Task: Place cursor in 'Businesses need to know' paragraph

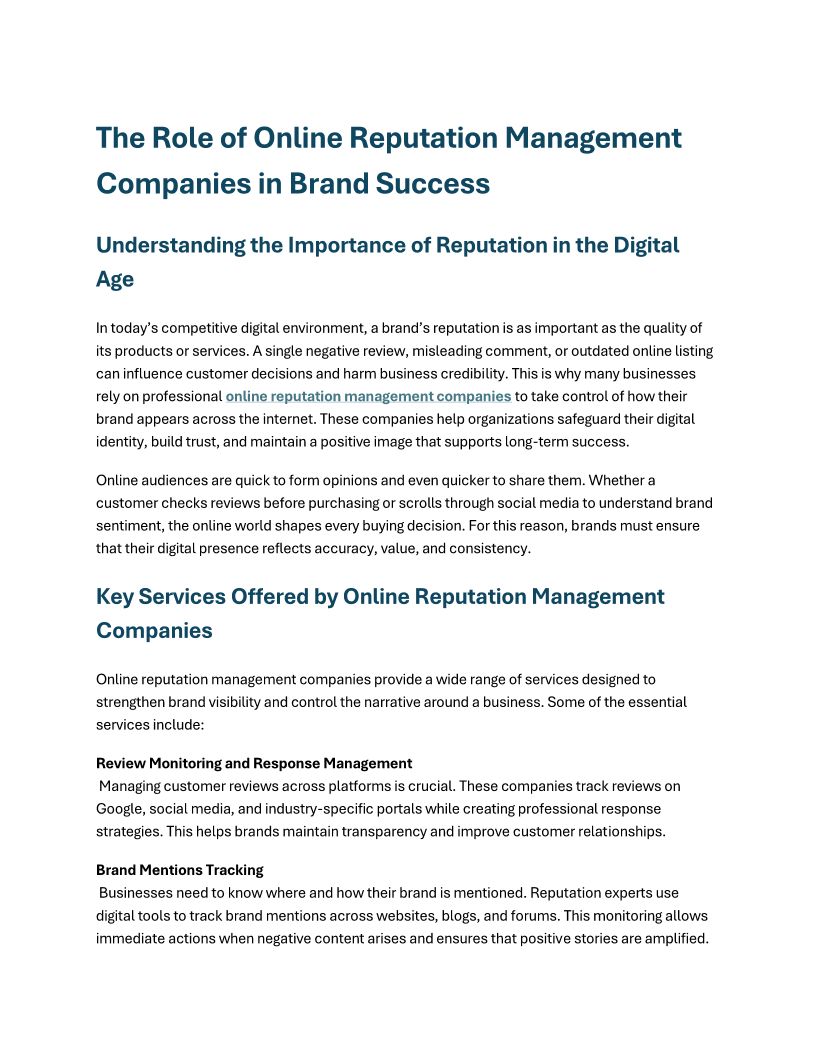Action: coord(400,915)
